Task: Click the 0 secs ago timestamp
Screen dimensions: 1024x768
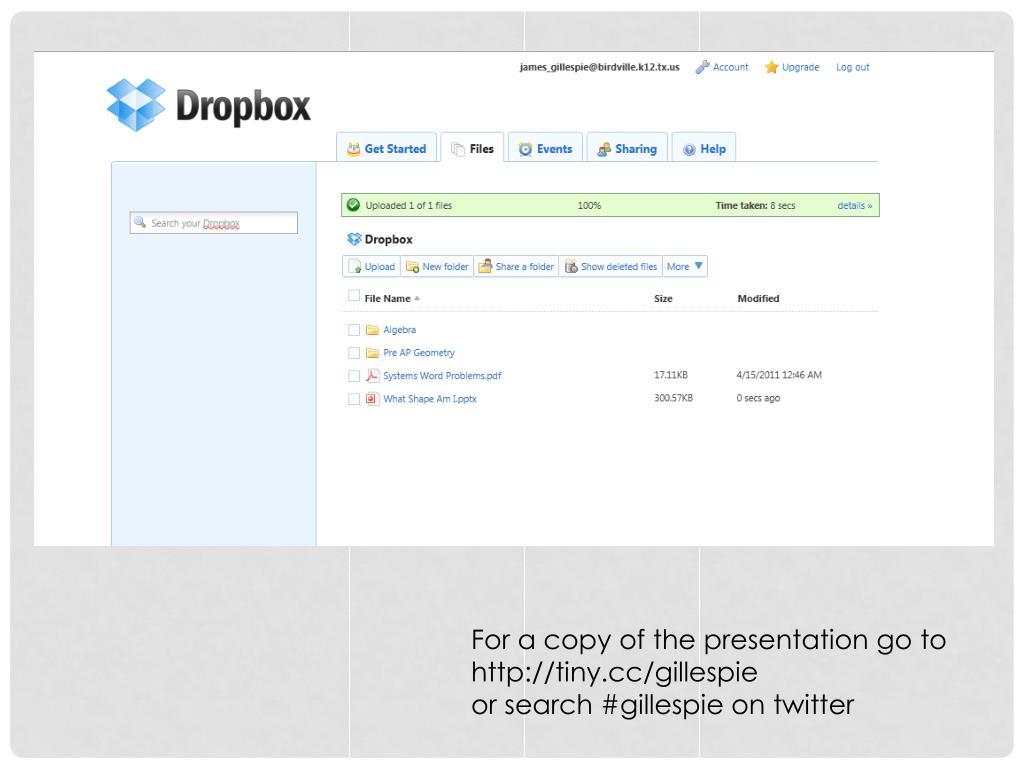Action: click(758, 398)
